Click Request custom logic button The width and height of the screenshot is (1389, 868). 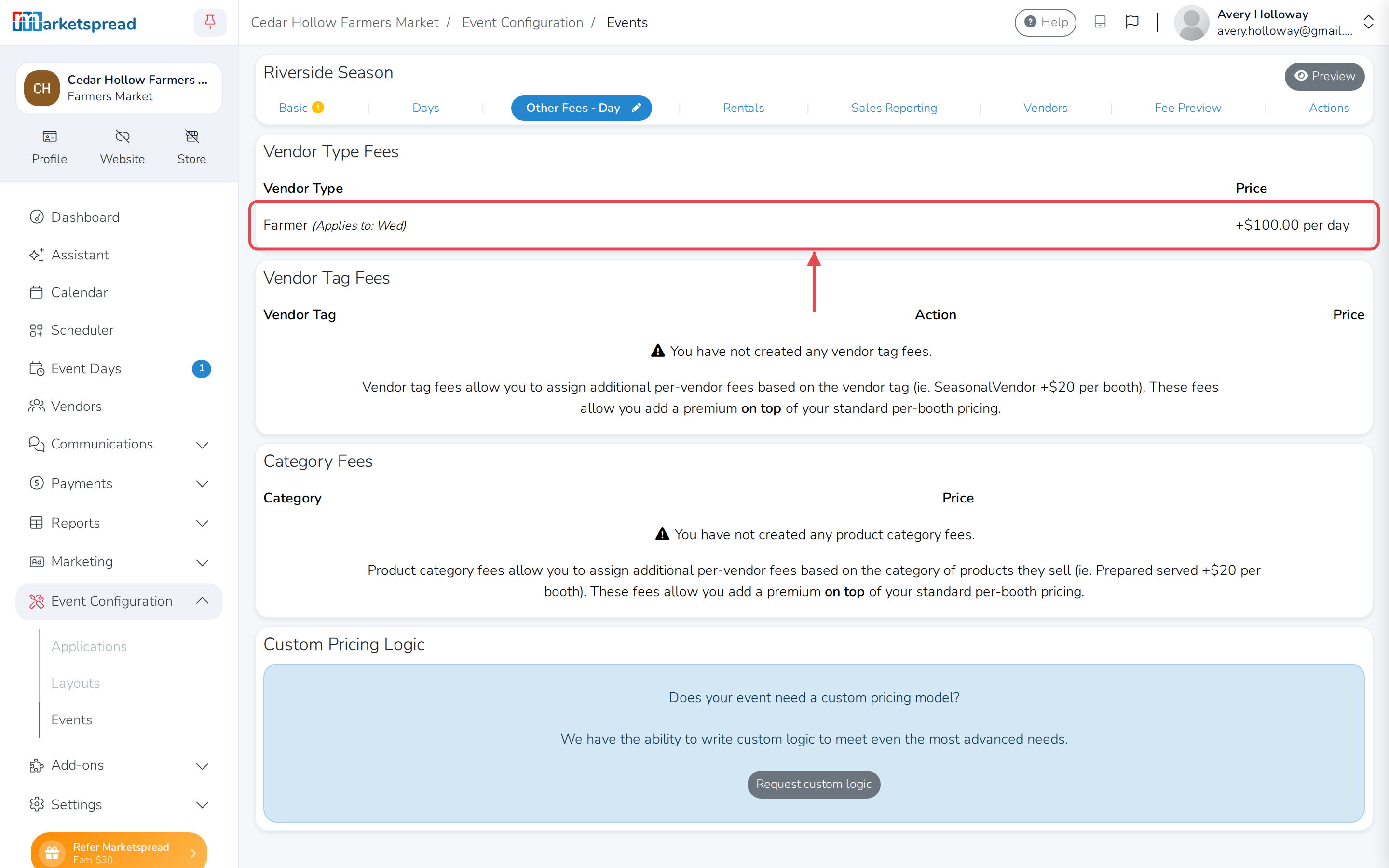click(813, 784)
